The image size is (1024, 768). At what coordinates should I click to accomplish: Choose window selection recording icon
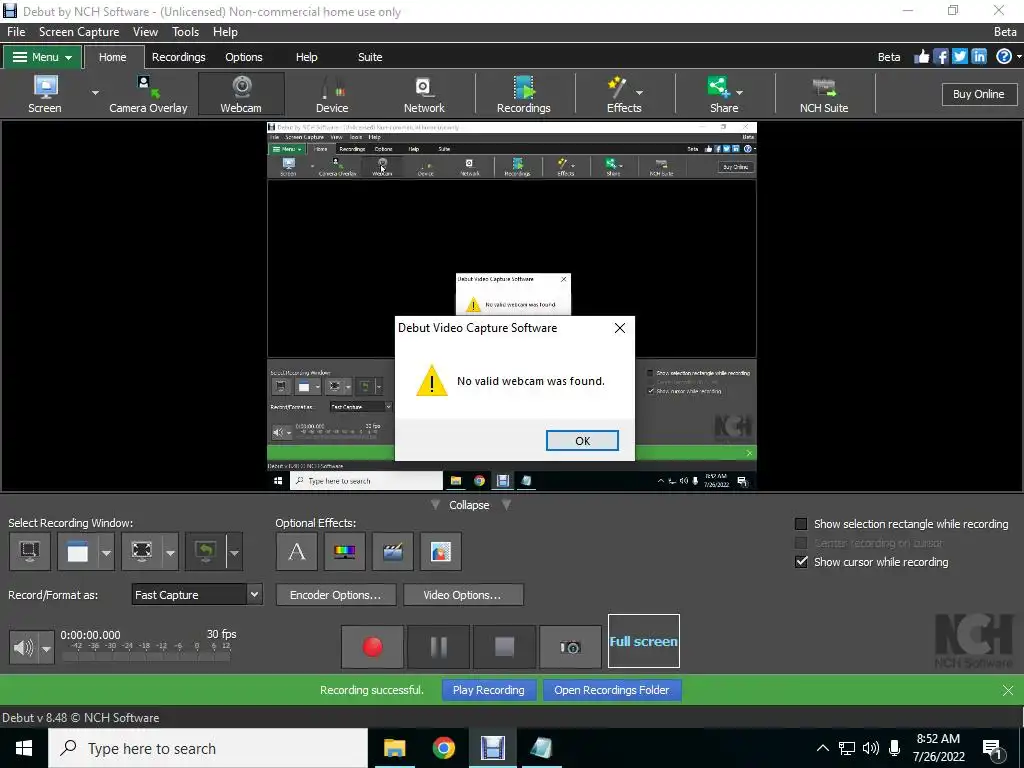(78, 552)
